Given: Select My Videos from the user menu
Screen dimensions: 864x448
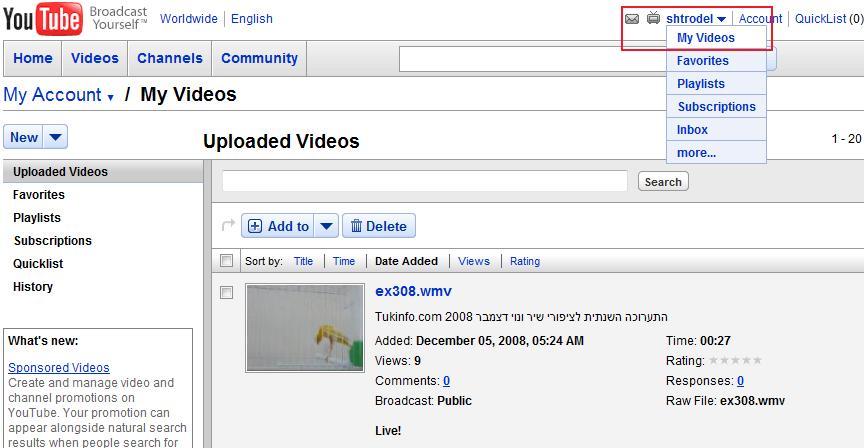Looking at the screenshot, I should coord(706,38).
